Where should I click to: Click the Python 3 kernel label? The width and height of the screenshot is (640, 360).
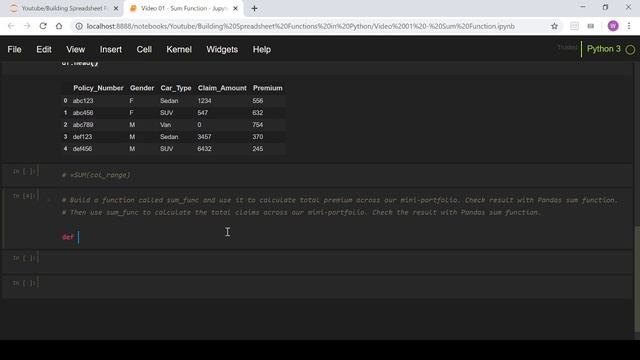coord(604,49)
